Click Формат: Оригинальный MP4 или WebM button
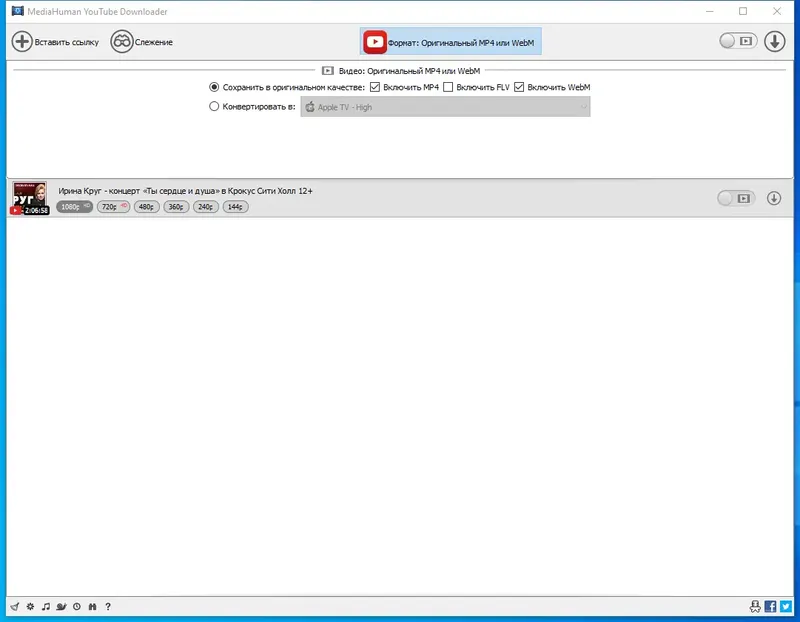 coord(451,41)
